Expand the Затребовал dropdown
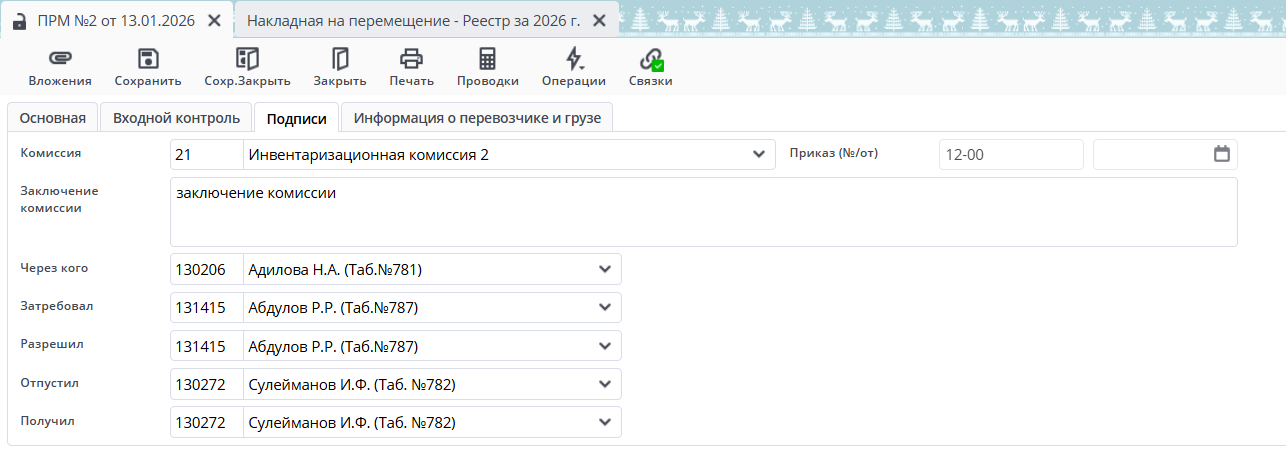Viewport: 1286px width, 458px height. pos(604,307)
